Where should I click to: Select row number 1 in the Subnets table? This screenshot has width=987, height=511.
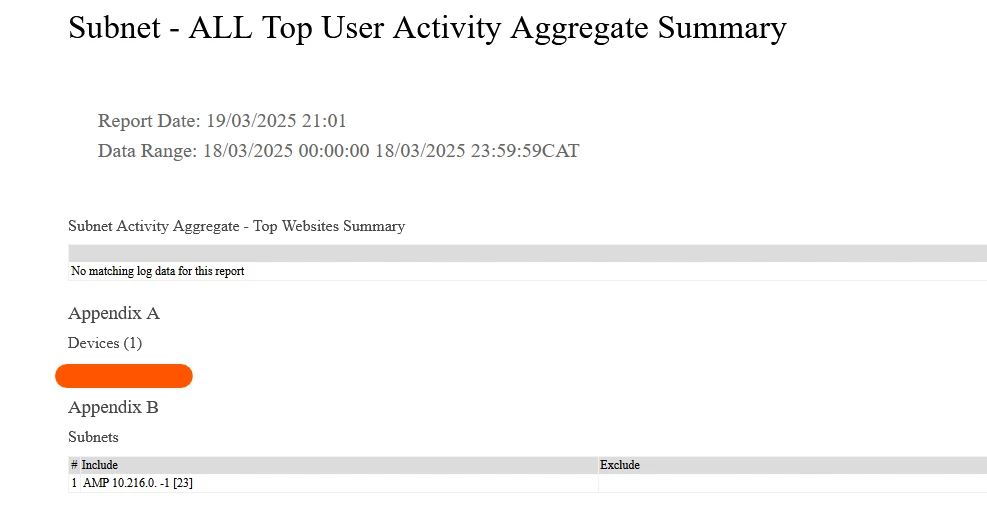tap(74, 483)
